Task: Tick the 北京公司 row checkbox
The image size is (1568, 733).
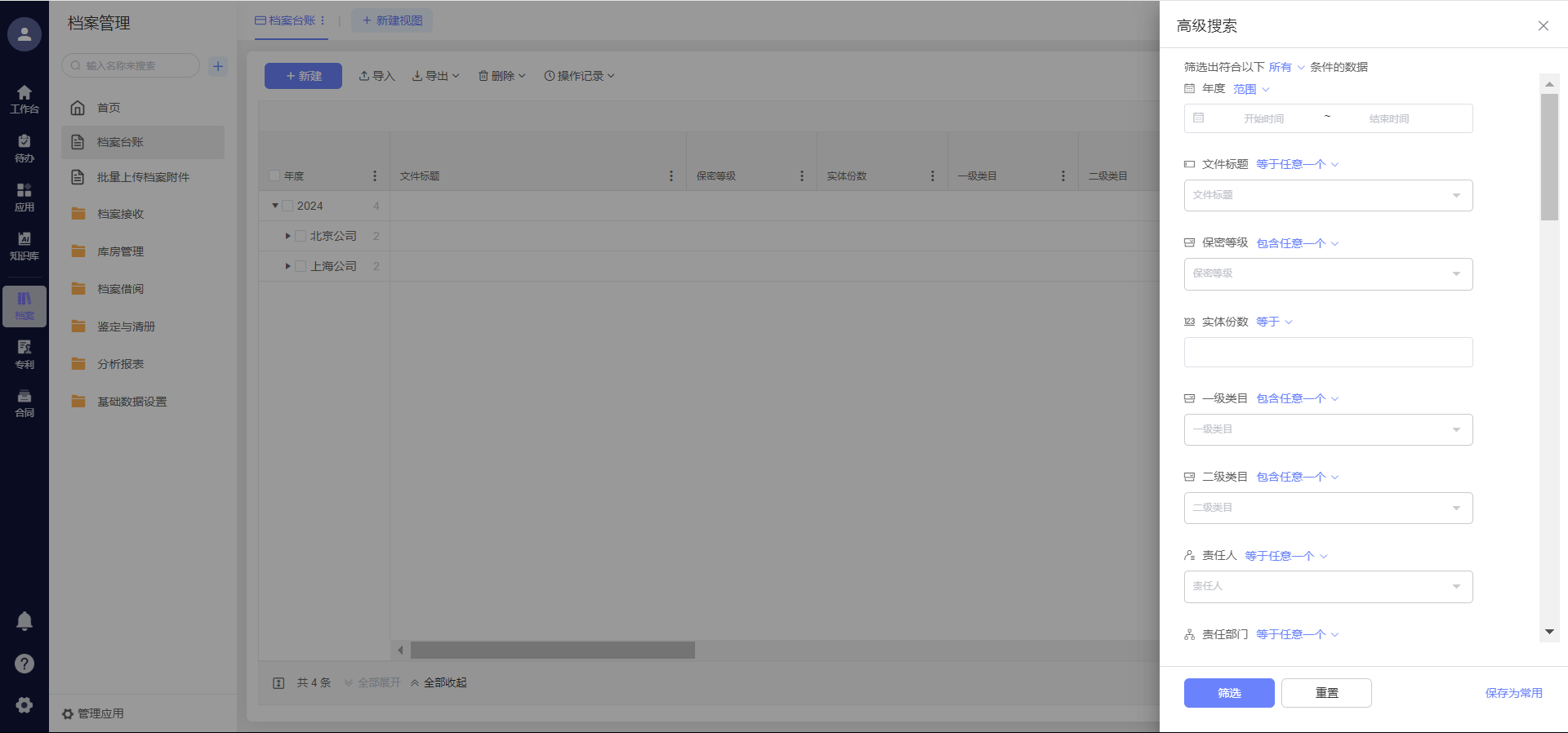Action: (301, 237)
